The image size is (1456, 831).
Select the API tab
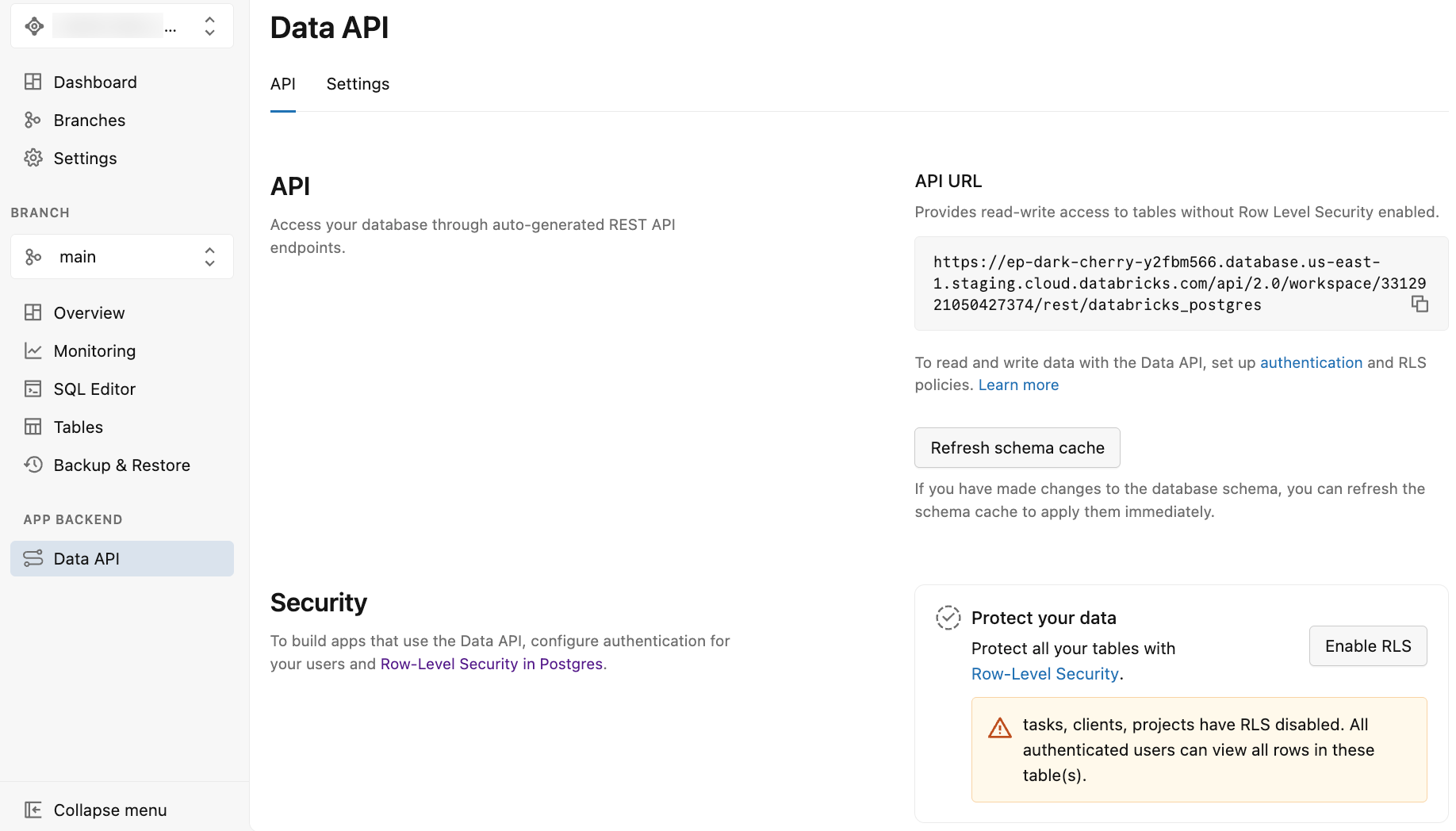click(x=283, y=84)
